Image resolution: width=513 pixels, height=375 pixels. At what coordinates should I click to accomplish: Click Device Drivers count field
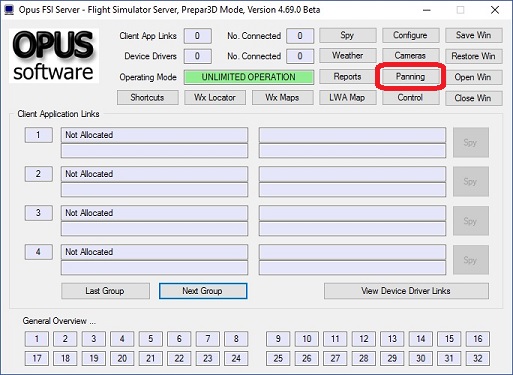[x=198, y=56]
